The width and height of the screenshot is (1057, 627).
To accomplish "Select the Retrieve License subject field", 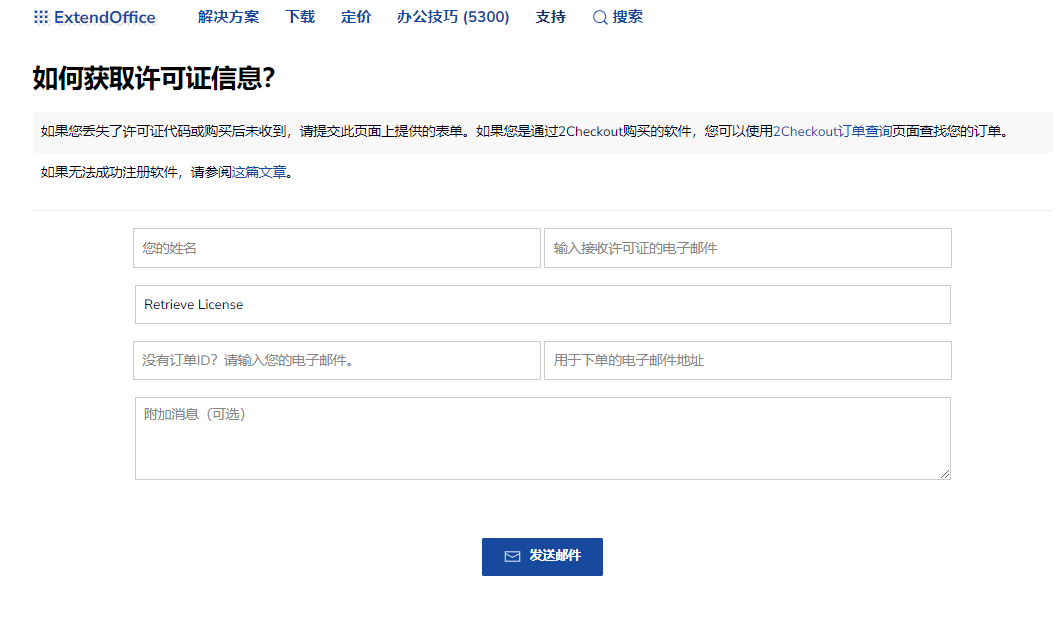I will pyautogui.click(x=542, y=304).
